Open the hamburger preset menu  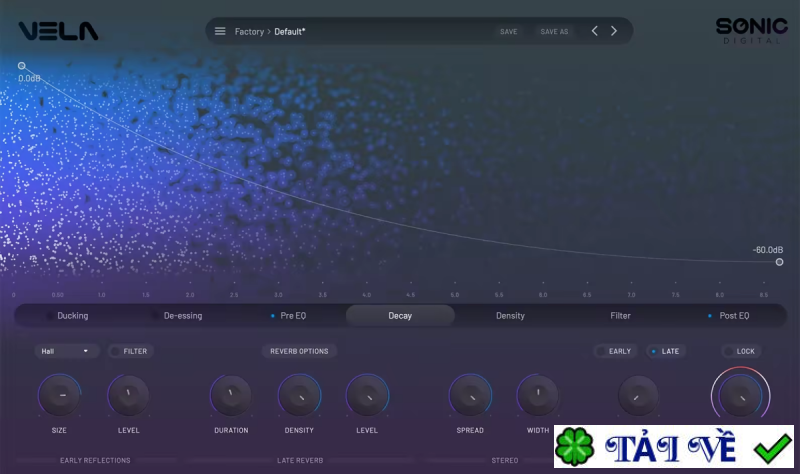coord(220,31)
